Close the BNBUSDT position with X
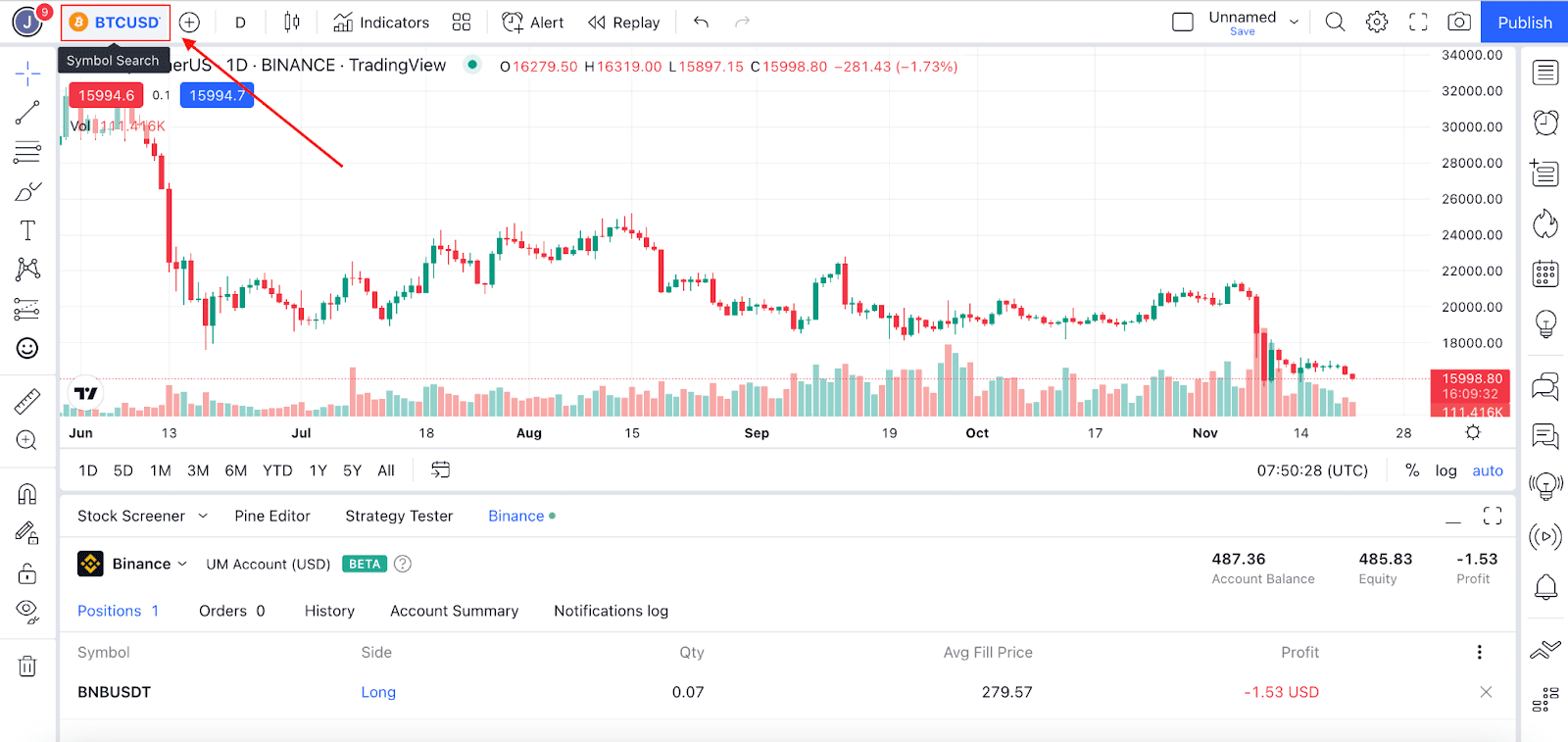1568x742 pixels. point(1486,692)
